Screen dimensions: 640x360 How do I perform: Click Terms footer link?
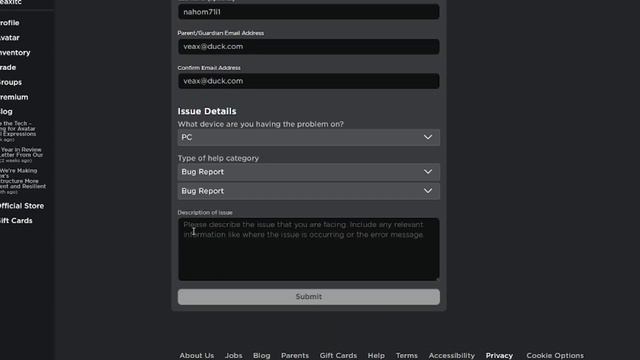click(x=407, y=356)
